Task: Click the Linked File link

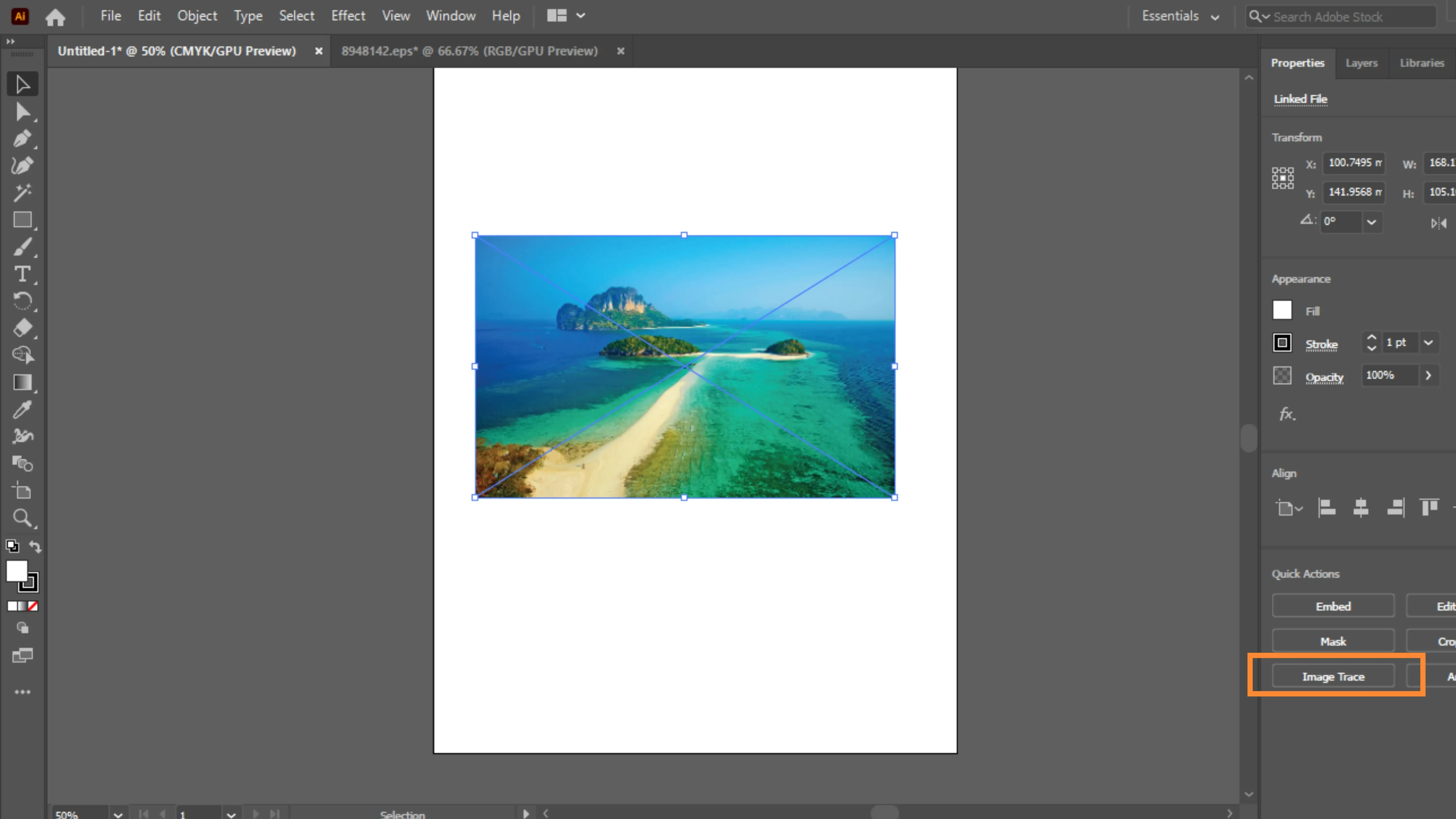Action: (x=1300, y=99)
